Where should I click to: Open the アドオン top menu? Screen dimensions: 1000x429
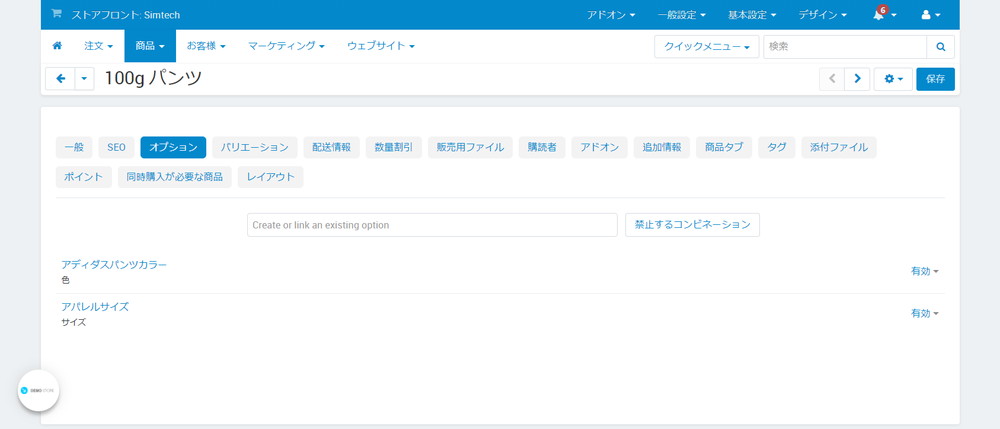point(610,15)
